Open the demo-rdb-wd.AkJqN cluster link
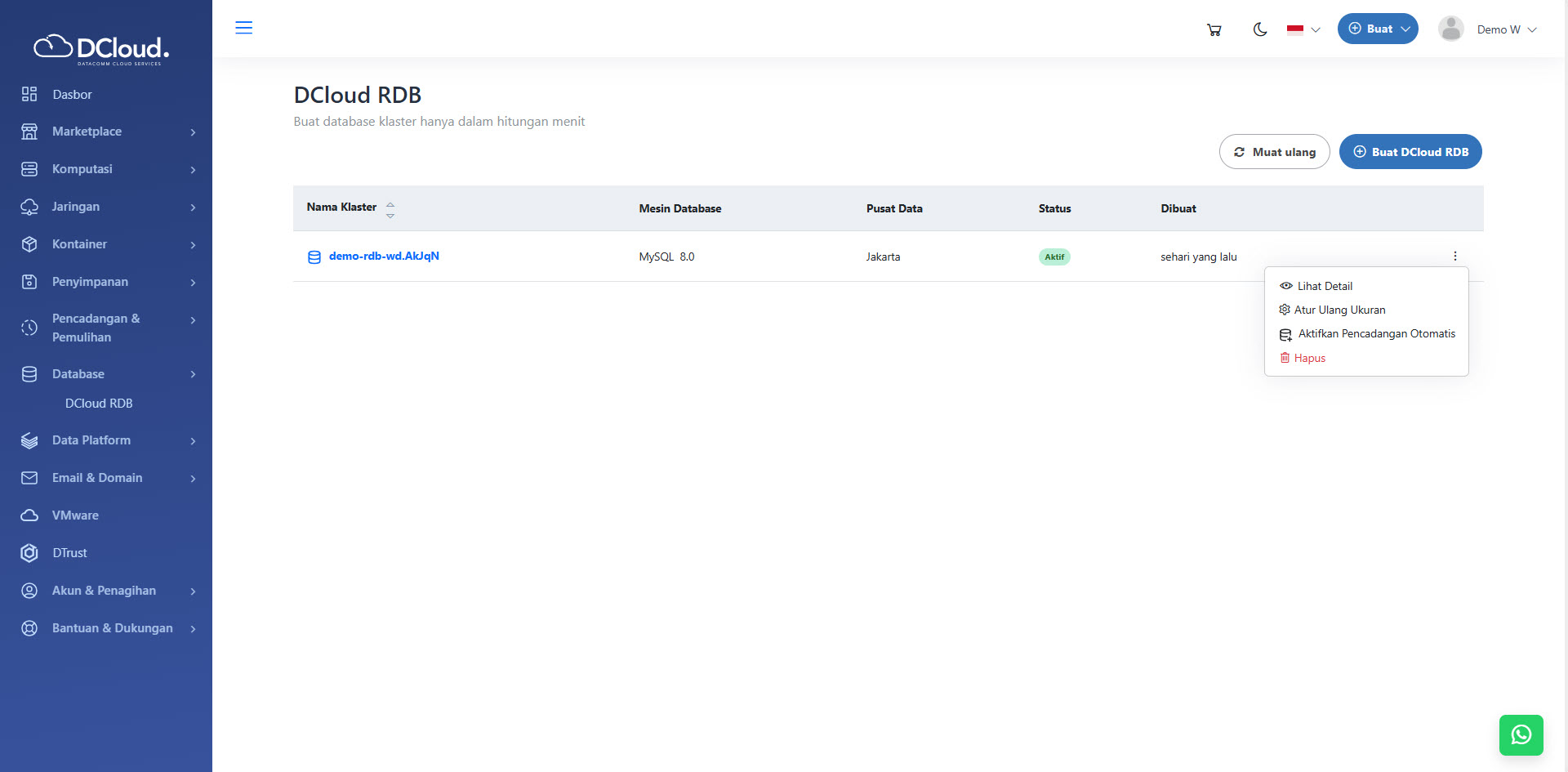Image resolution: width=1568 pixels, height=772 pixels. click(384, 257)
